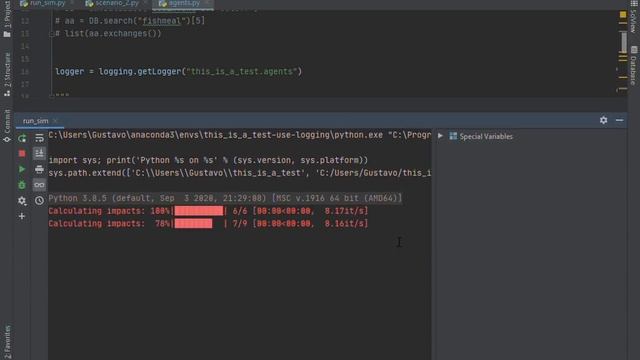Click the word "fishmeal" in the code
The image size is (640, 360).
click(x=161, y=21)
